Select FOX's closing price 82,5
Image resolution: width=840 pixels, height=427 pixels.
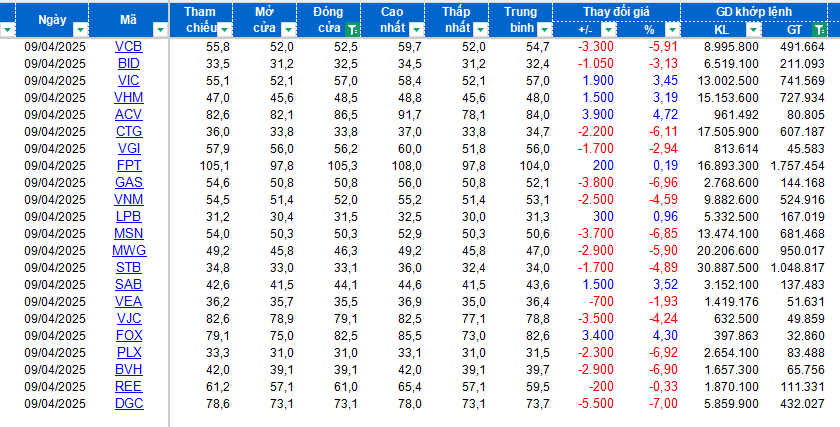346,335
